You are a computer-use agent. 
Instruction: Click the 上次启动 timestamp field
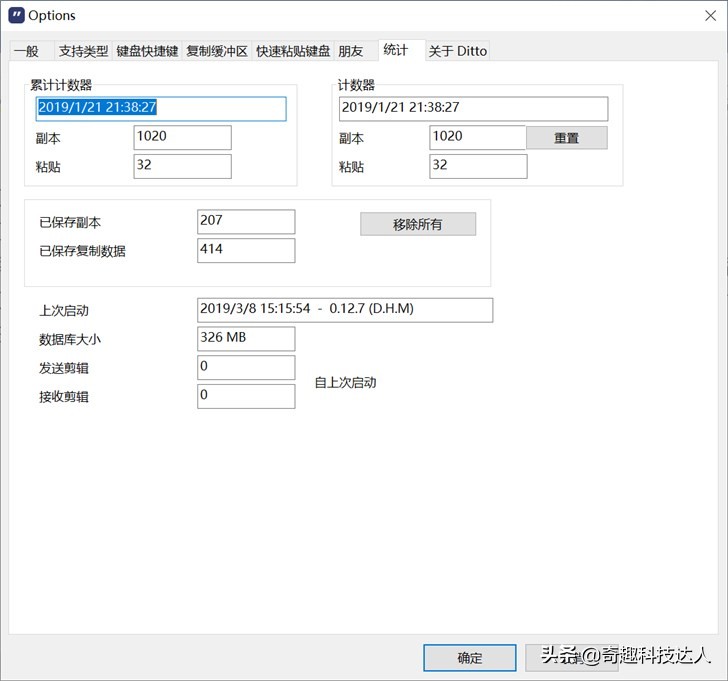(345, 310)
